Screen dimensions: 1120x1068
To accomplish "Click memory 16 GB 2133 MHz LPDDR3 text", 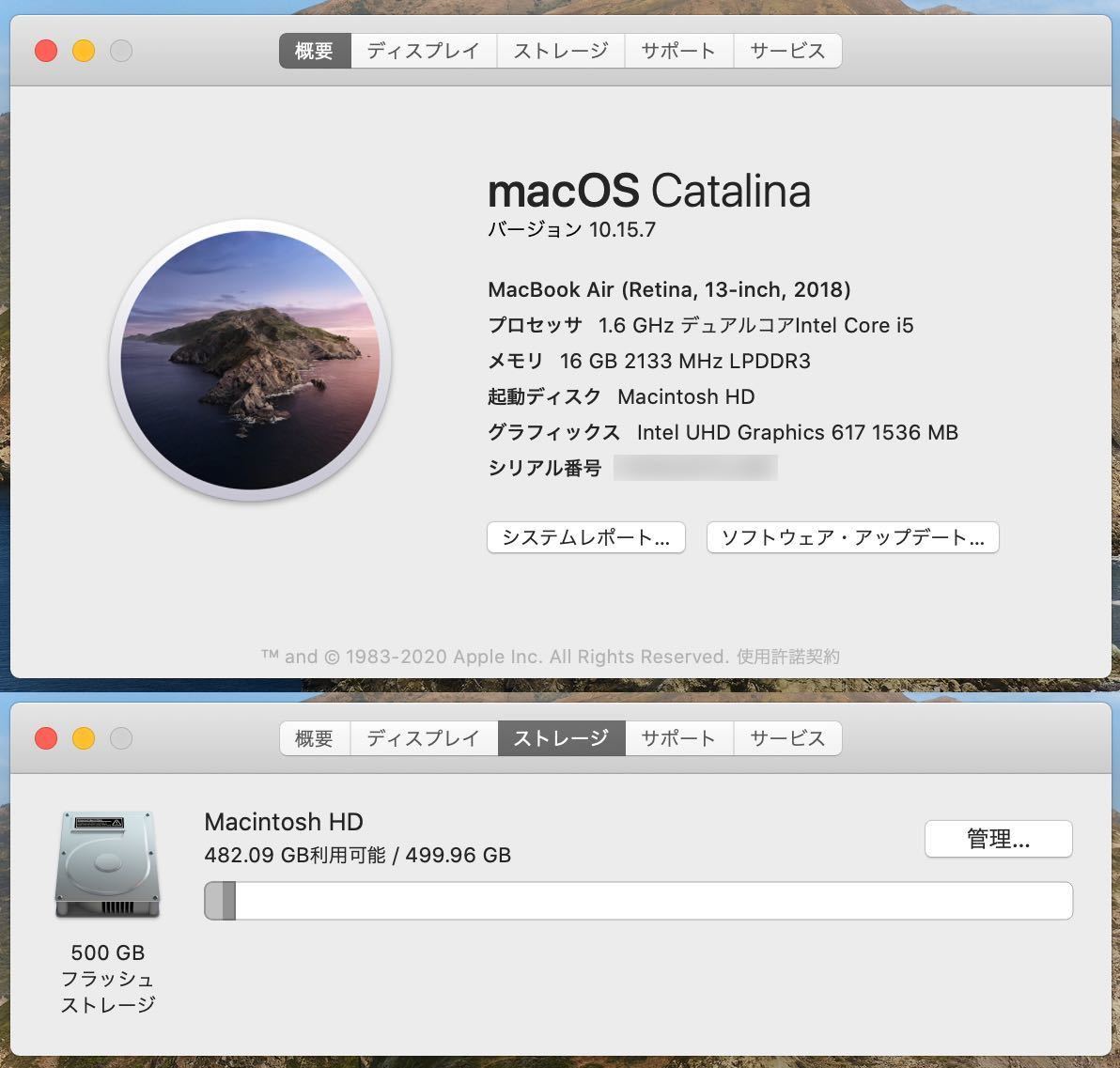I will [685, 362].
